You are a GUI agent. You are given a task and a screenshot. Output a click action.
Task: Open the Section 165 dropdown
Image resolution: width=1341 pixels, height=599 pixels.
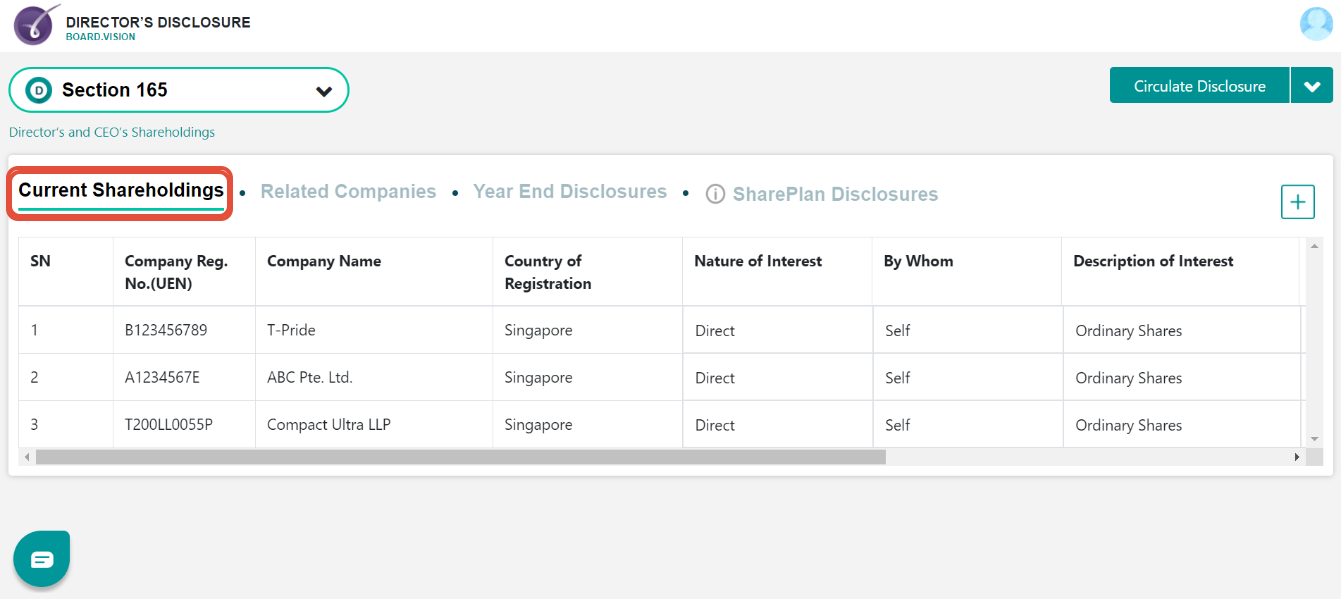(178, 89)
